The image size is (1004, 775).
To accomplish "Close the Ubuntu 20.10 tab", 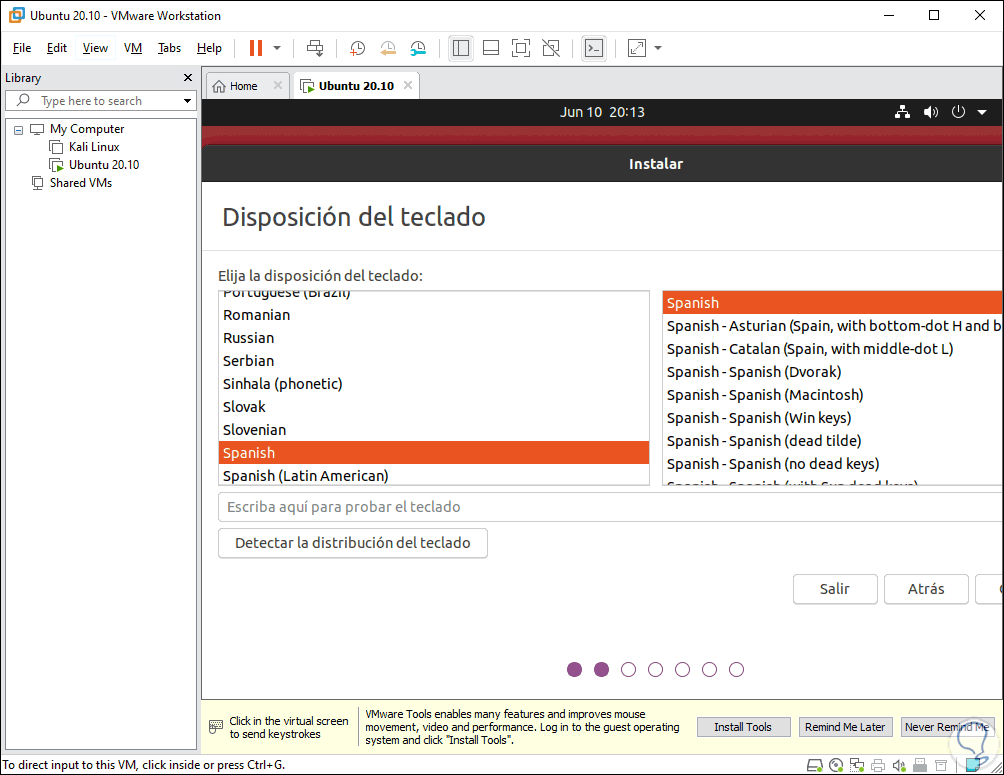I will (x=408, y=85).
